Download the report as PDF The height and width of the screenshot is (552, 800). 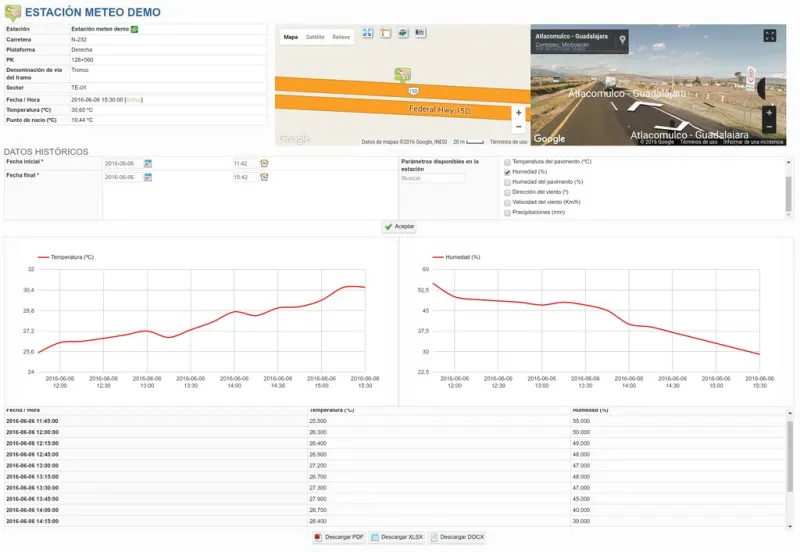[x=339, y=537]
